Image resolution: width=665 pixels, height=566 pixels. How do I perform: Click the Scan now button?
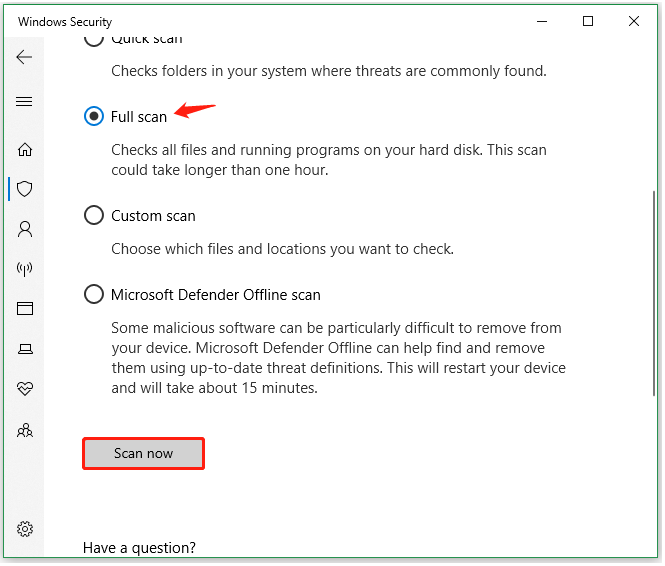click(144, 455)
